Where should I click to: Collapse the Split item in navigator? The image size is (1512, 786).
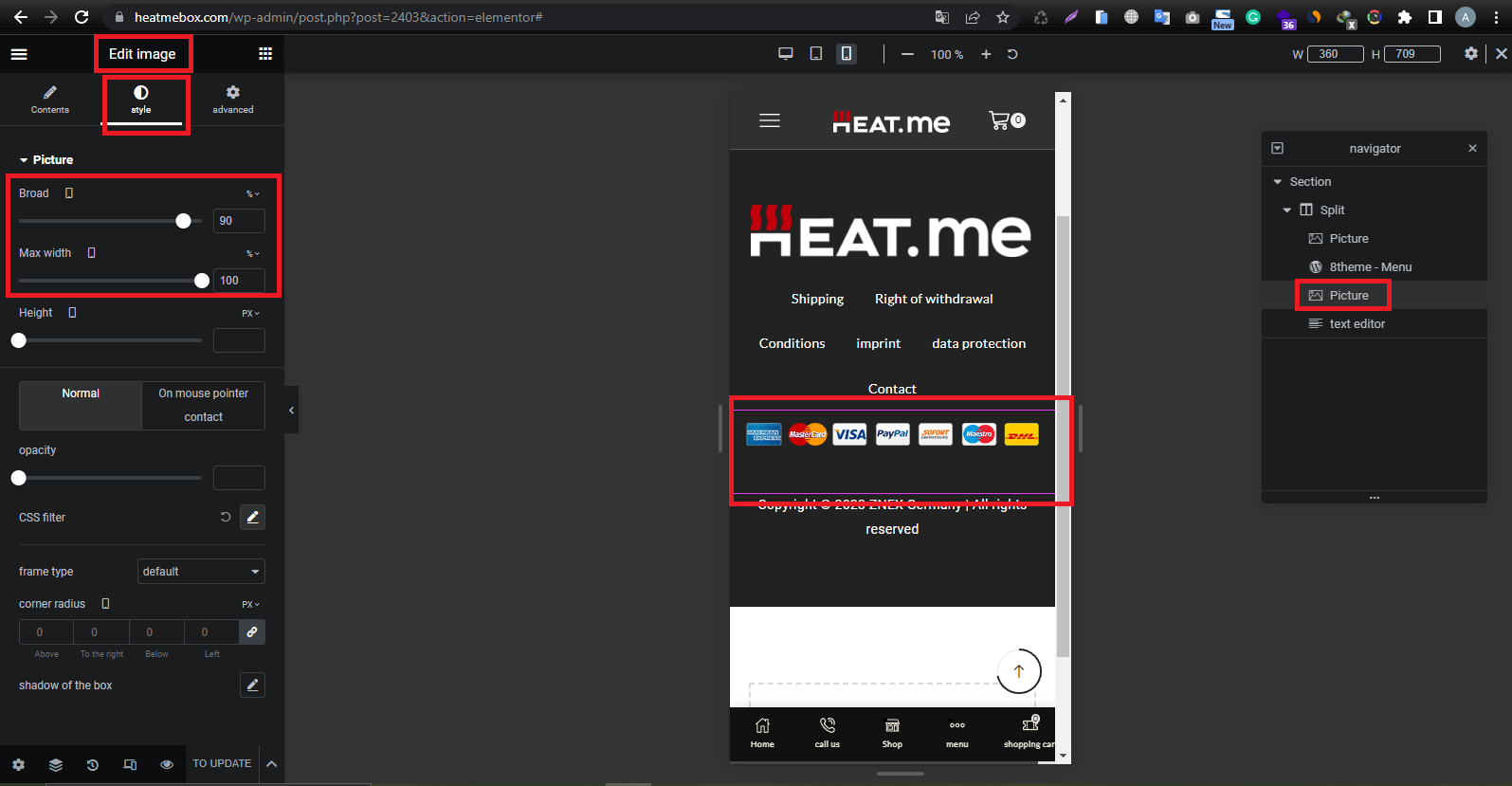pos(1287,210)
